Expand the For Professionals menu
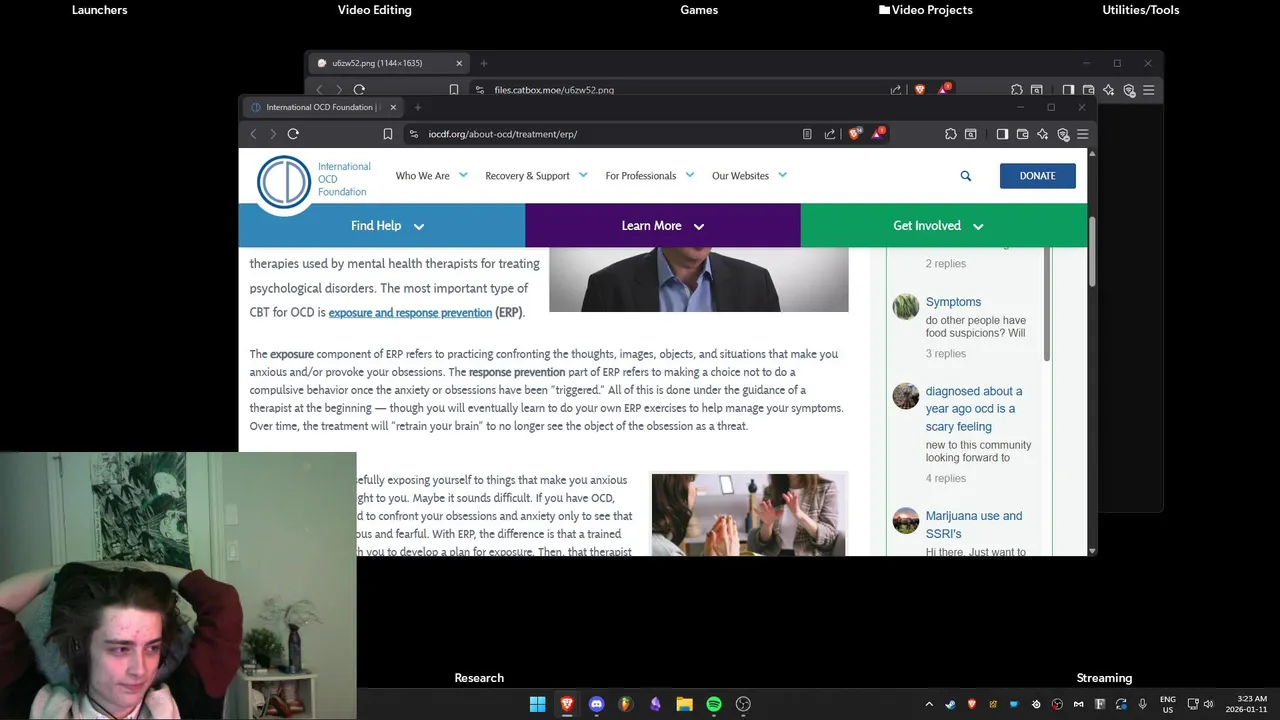 (649, 176)
